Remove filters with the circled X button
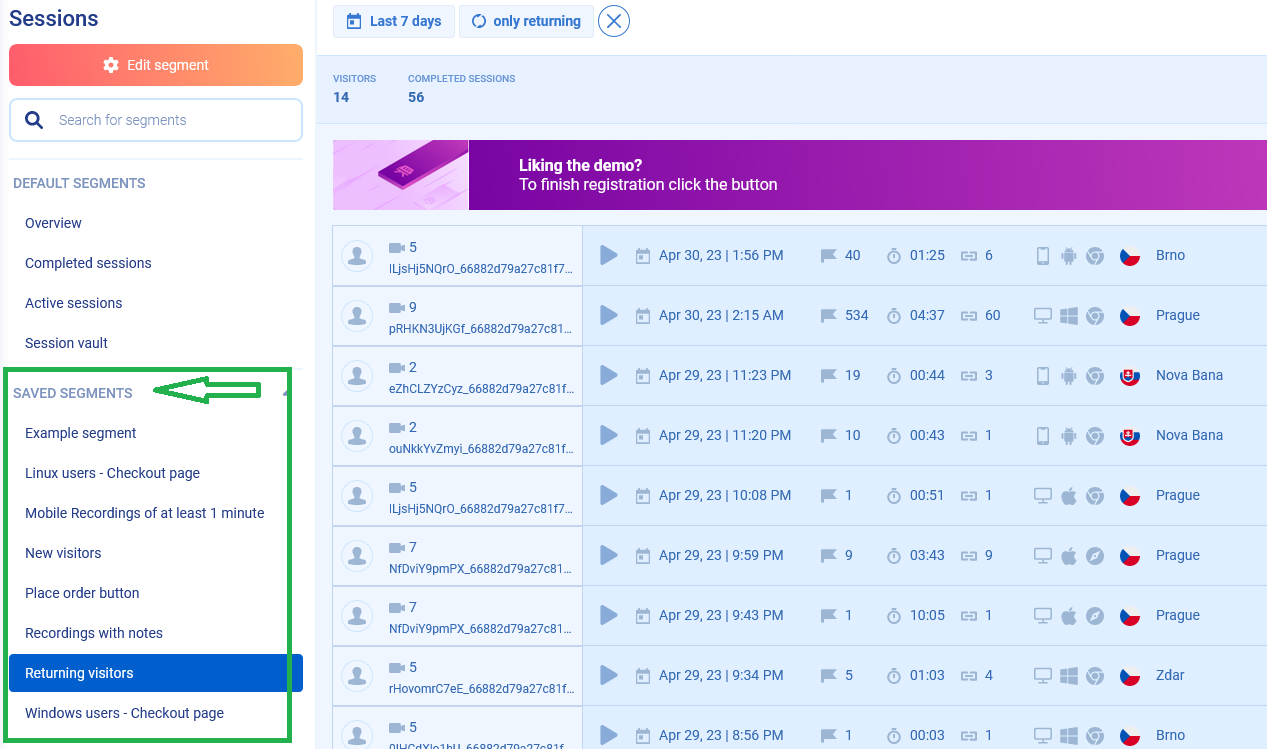 click(x=614, y=21)
